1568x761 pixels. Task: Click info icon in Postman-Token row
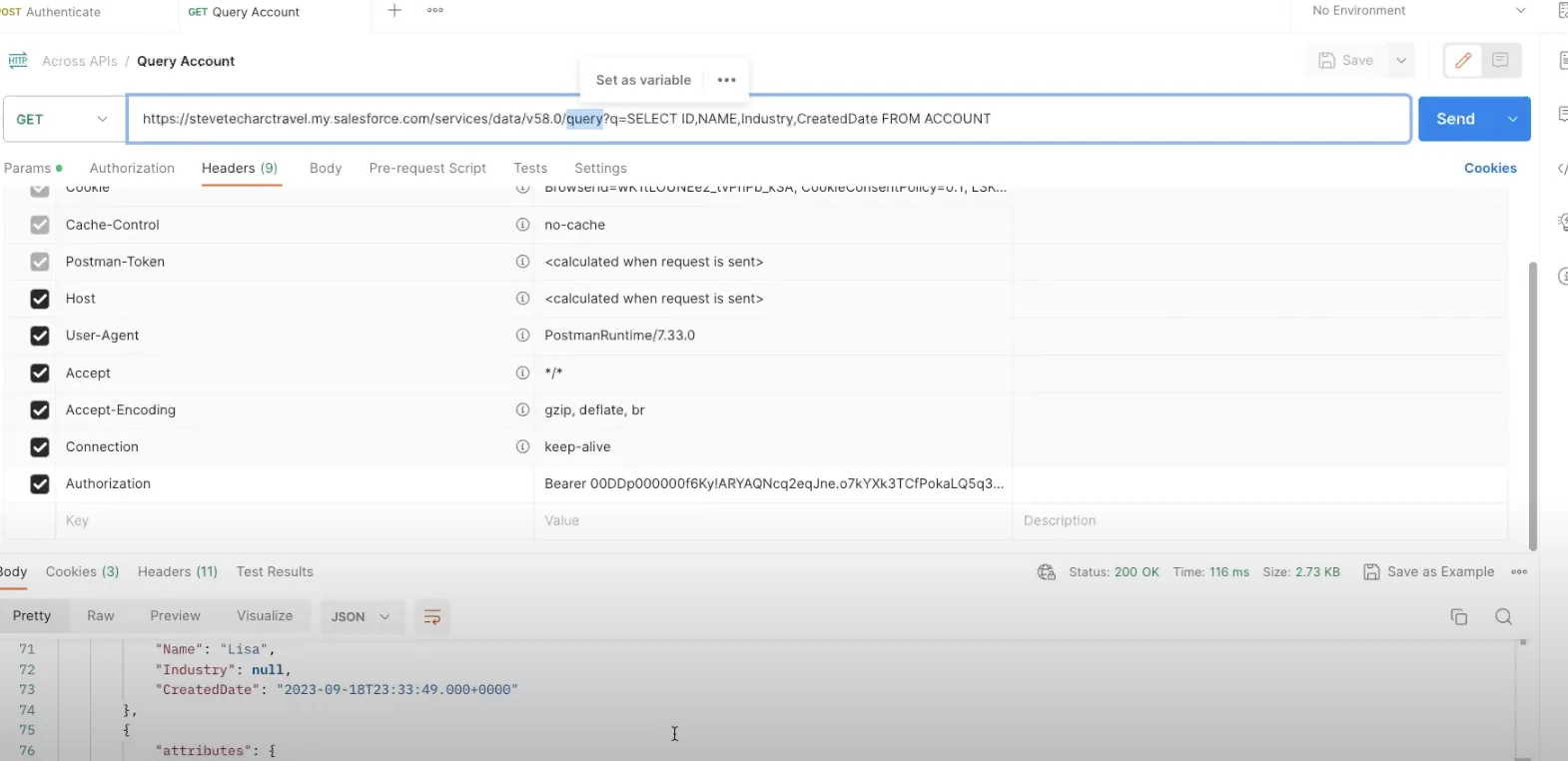pos(522,262)
